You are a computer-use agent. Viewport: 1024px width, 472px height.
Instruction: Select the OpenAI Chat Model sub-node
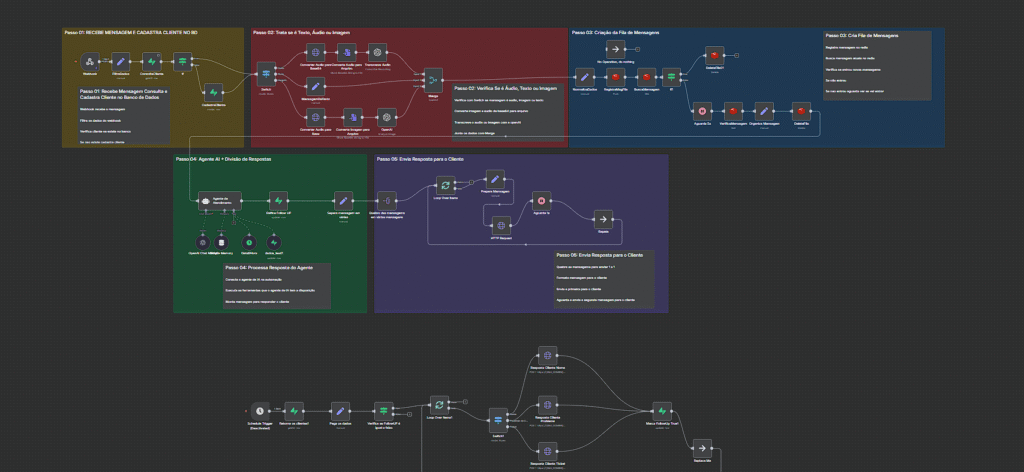(x=203, y=242)
